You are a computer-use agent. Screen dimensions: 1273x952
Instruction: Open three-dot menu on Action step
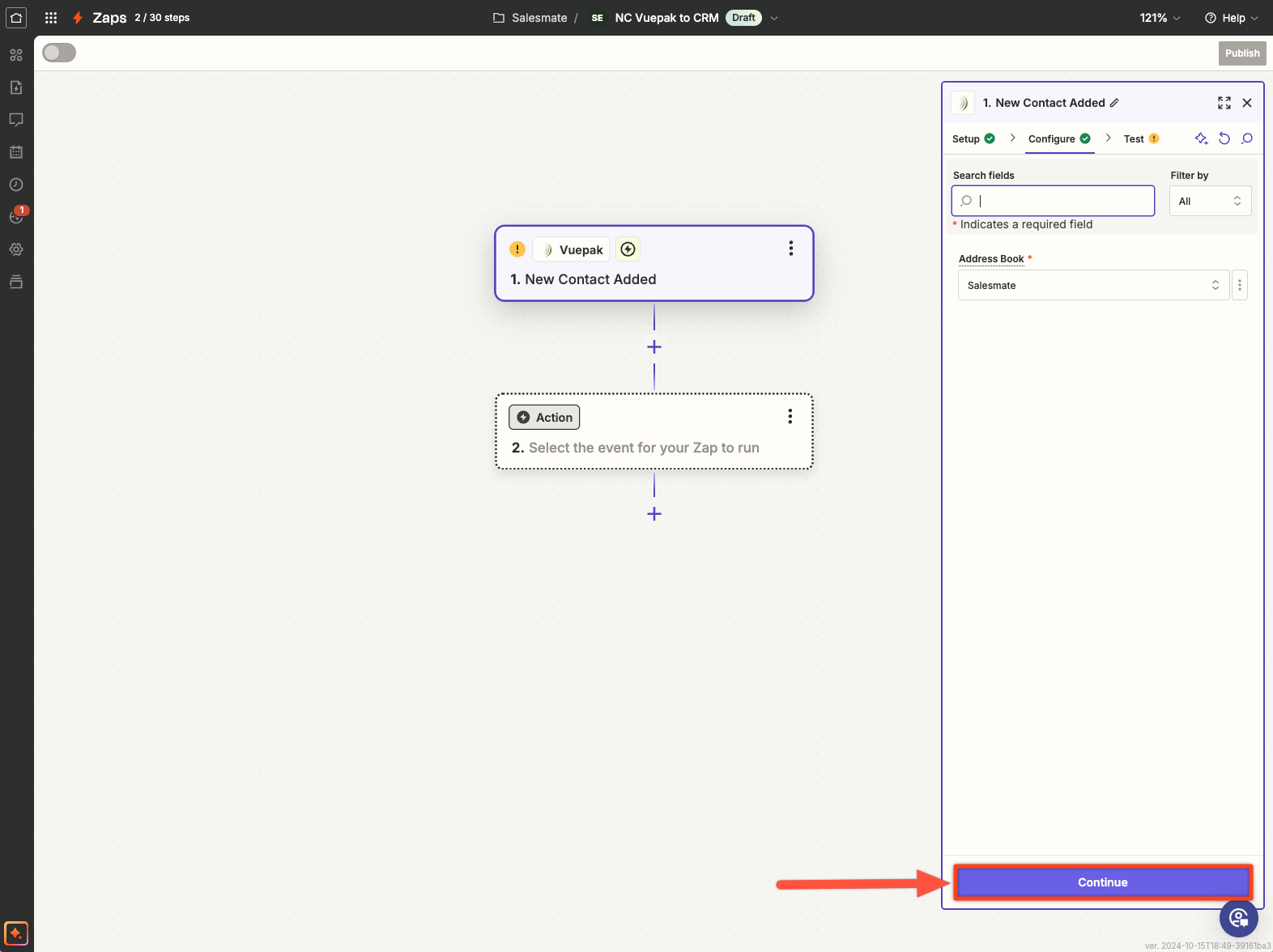(790, 417)
